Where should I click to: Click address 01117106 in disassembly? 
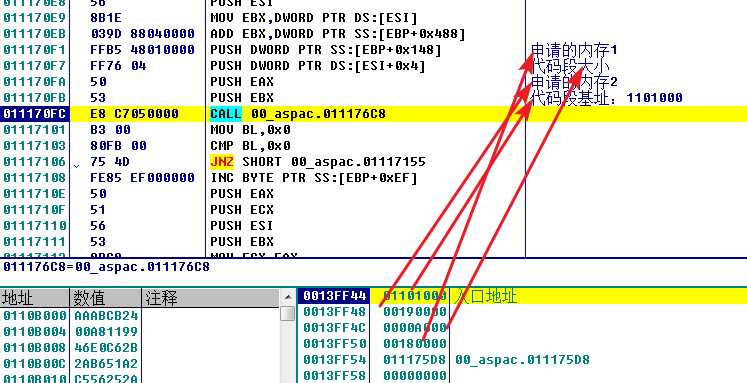pos(34,161)
